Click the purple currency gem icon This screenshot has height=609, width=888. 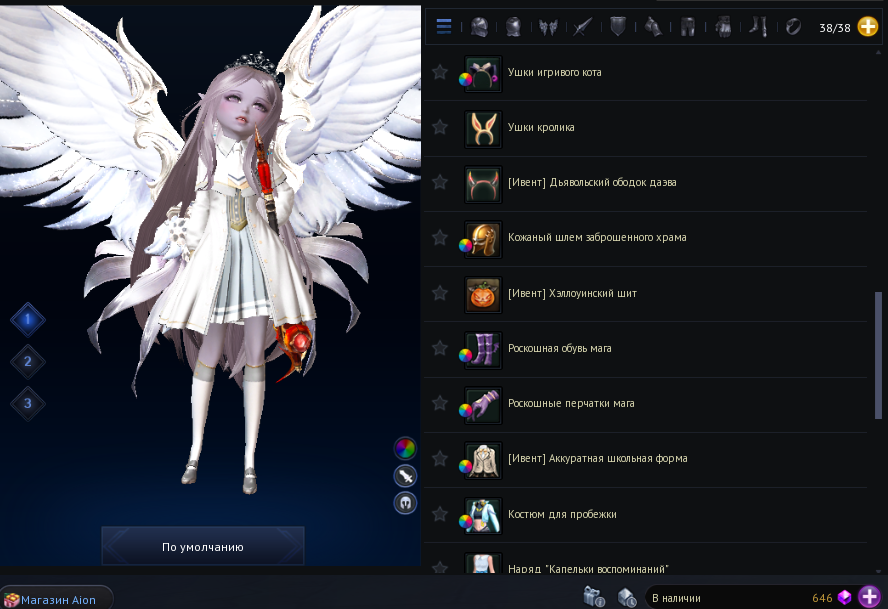844,597
